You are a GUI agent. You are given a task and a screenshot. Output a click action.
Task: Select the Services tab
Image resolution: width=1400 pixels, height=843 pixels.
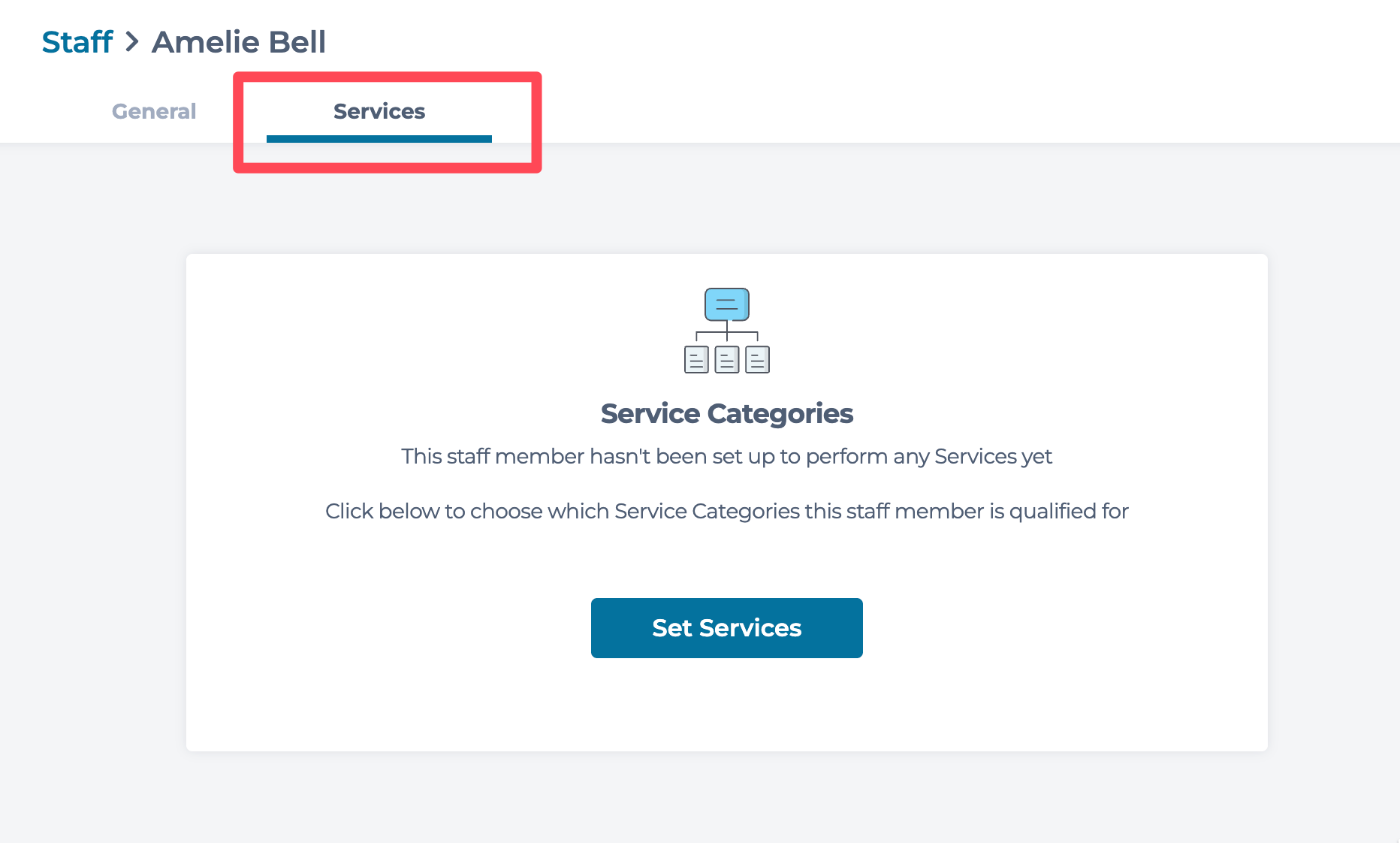(379, 111)
